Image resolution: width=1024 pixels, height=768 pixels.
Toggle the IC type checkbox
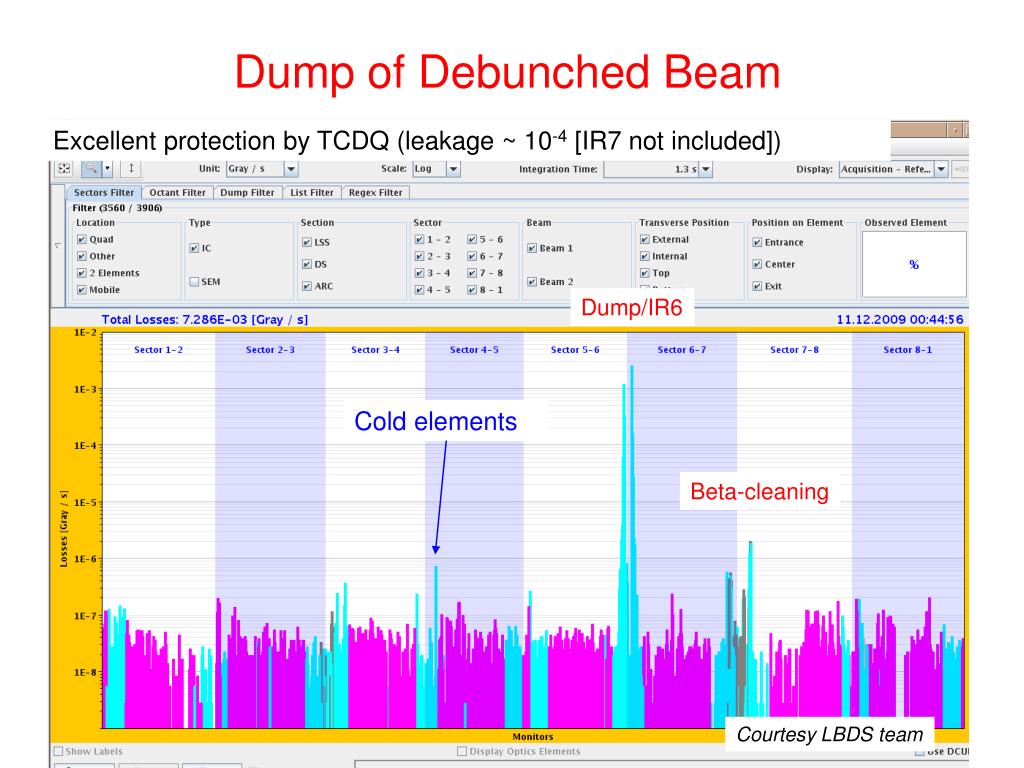[194, 248]
